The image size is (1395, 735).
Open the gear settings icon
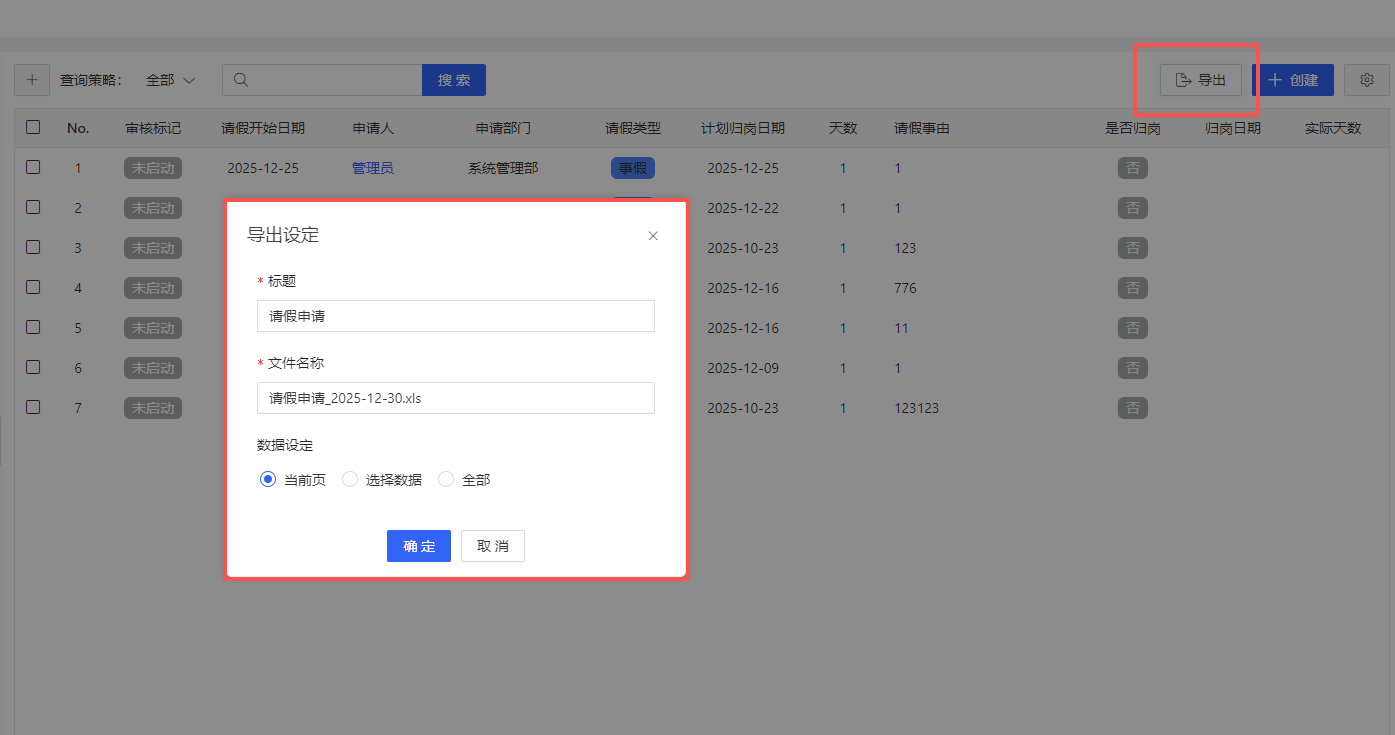[1367, 80]
